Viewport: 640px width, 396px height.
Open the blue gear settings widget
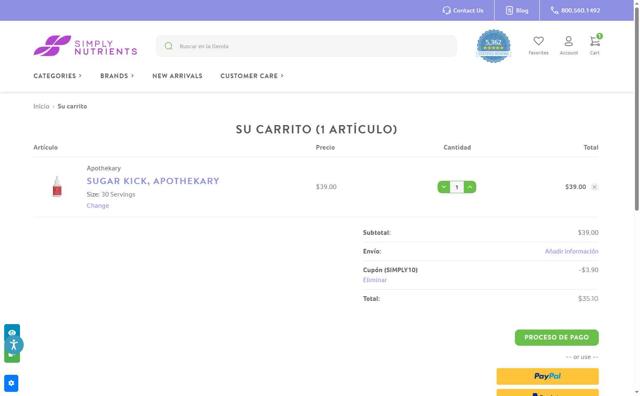pyautogui.click(x=11, y=383)
